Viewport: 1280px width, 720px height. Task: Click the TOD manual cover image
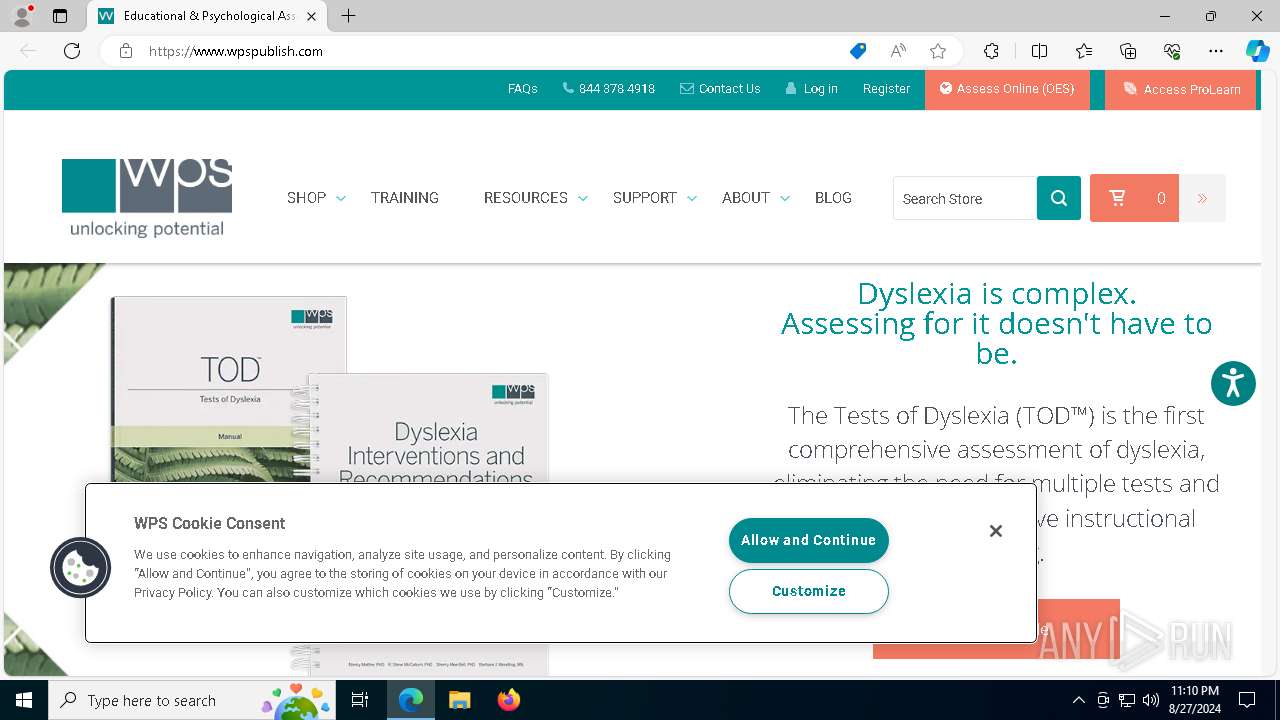tap(229, 389)
